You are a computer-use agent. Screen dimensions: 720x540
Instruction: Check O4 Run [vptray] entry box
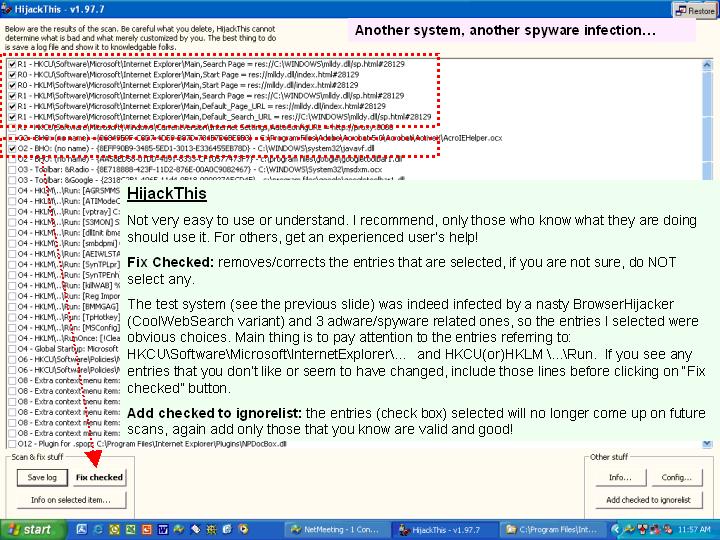coord(12,212)
